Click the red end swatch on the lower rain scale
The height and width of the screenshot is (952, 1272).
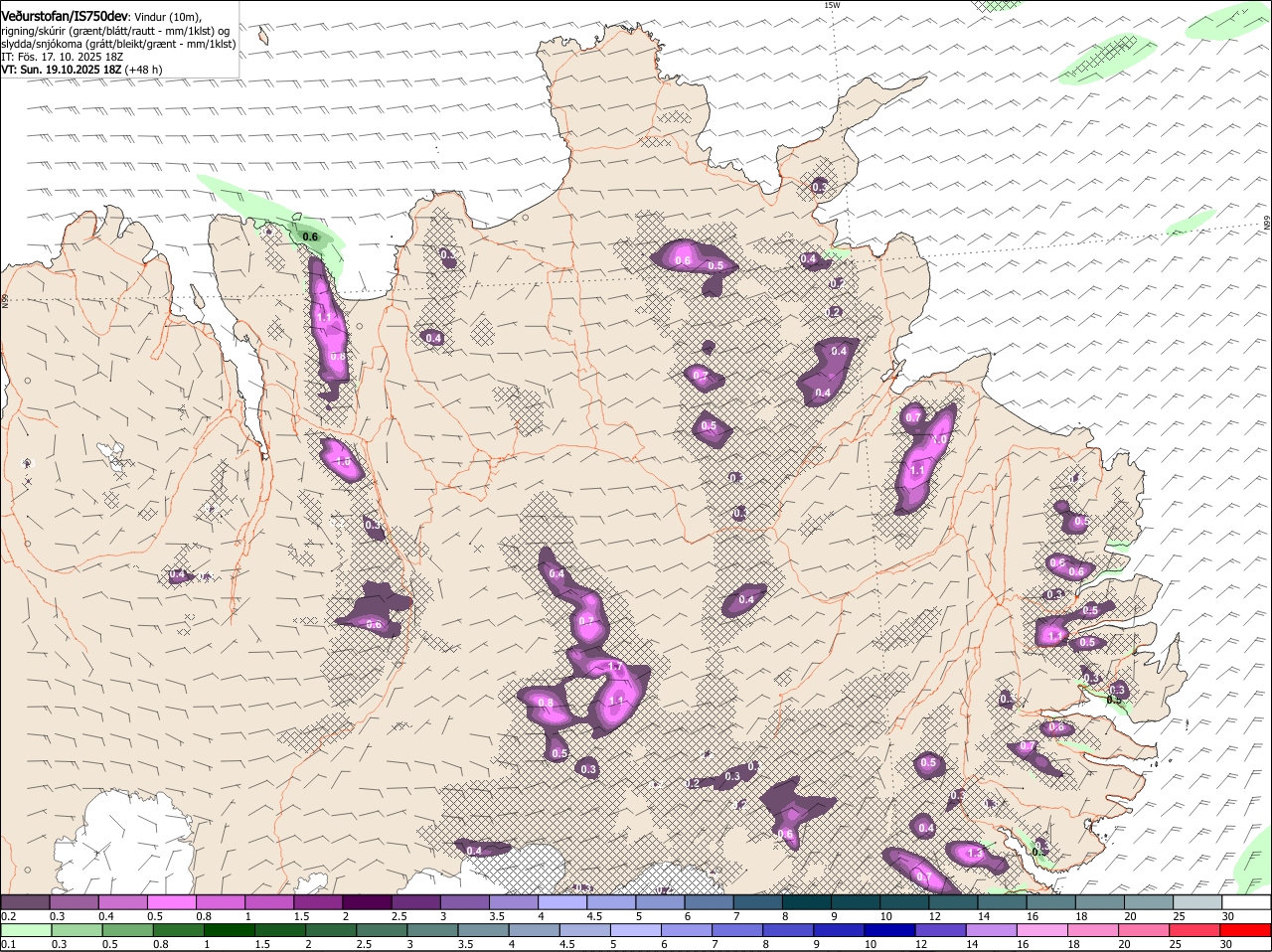click(1247, 930)
